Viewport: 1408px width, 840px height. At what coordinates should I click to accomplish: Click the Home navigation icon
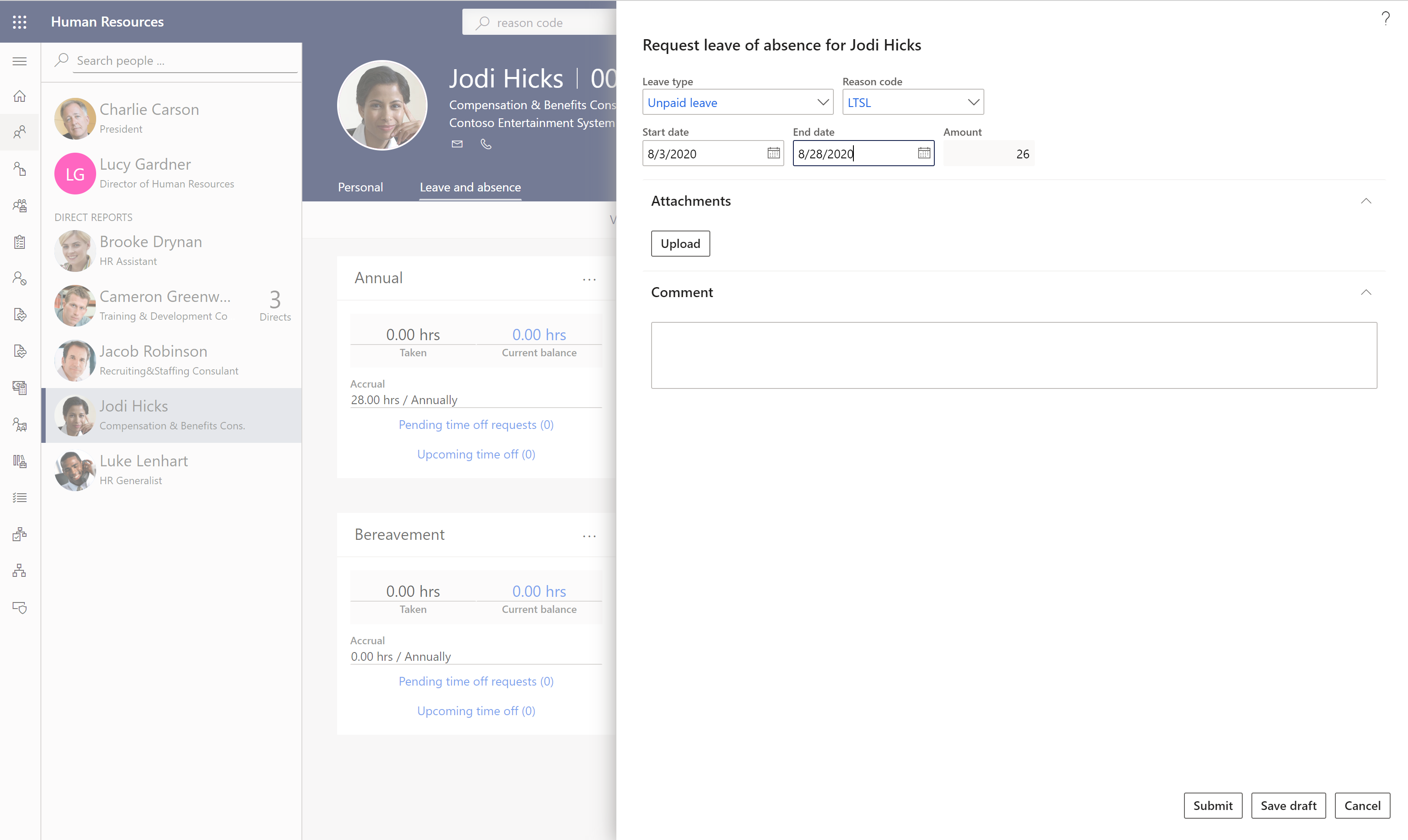[20, 96]
